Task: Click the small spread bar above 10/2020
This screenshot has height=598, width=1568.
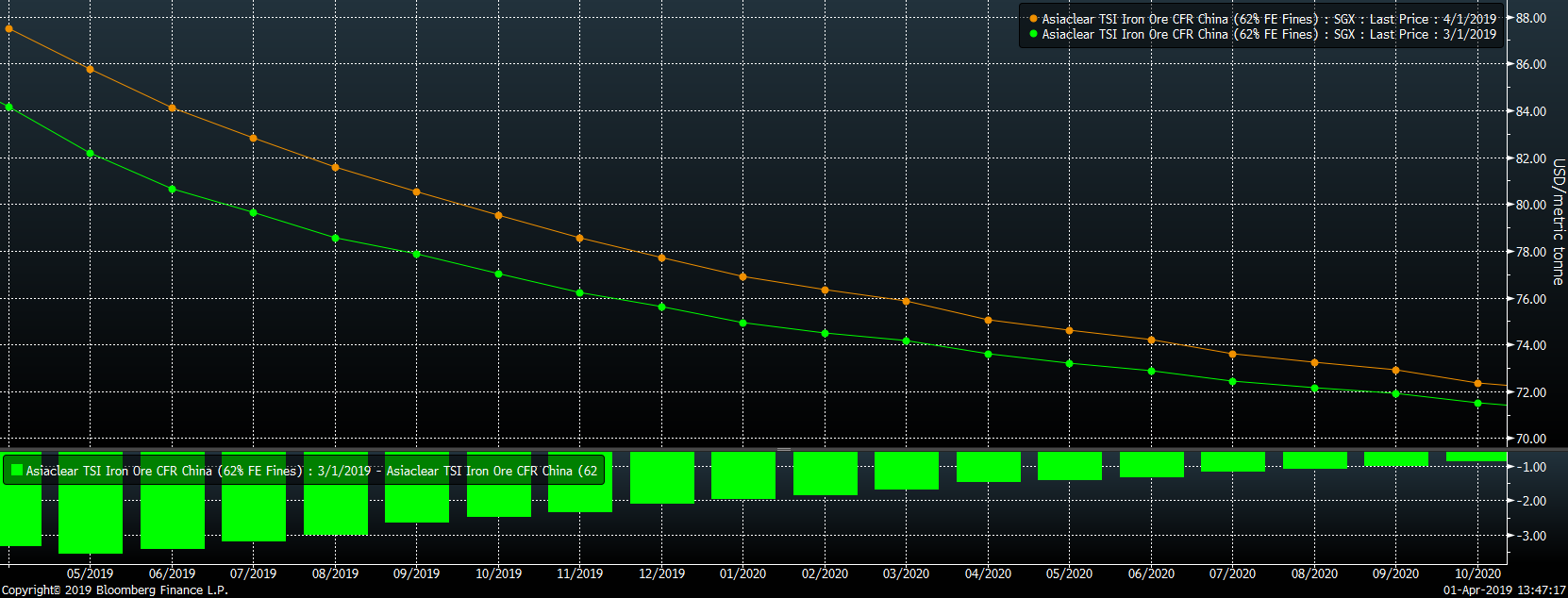Action: [x=1476, y=457]
